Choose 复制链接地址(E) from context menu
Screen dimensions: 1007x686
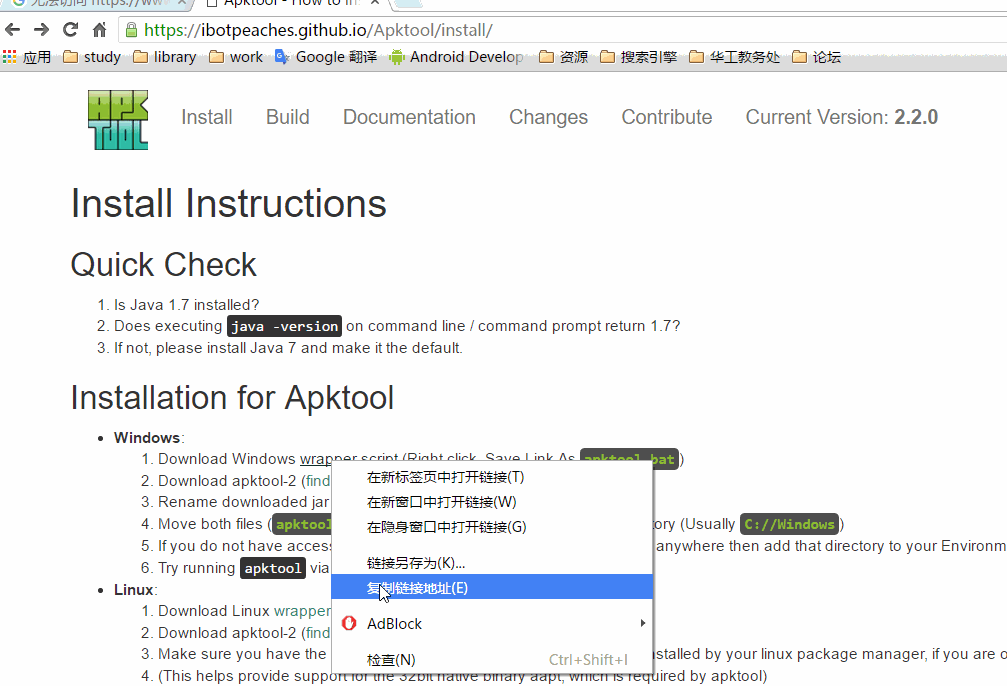(492, 587)
